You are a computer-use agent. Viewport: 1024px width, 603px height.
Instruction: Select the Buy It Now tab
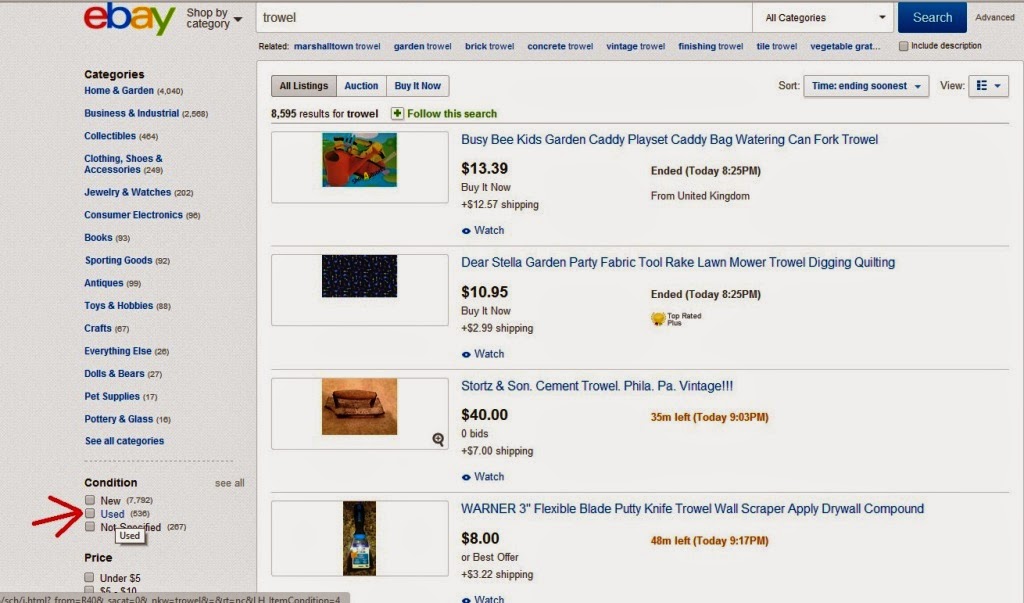tap(418, 86)
